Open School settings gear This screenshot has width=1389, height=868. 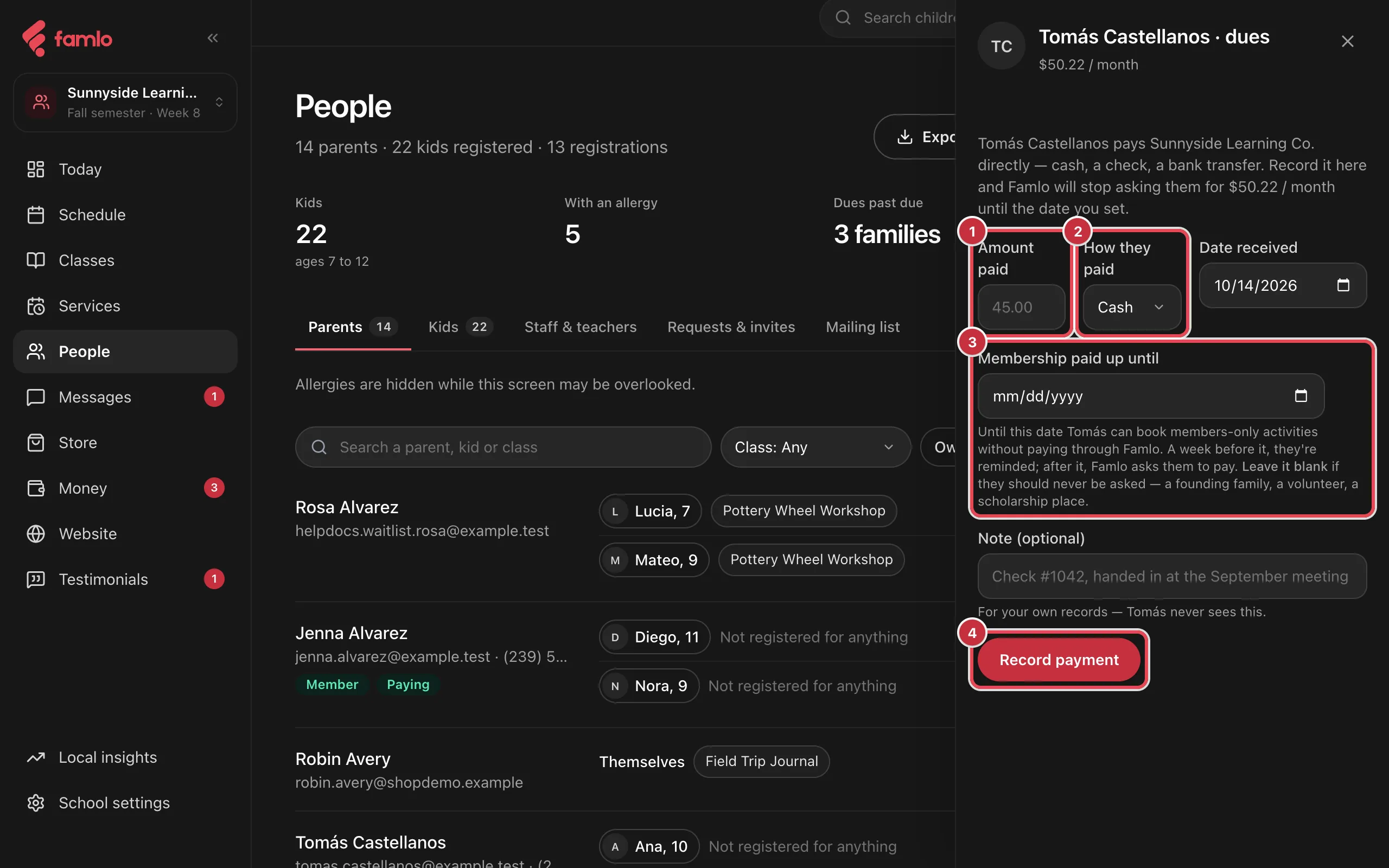click(x=36, y=802)
